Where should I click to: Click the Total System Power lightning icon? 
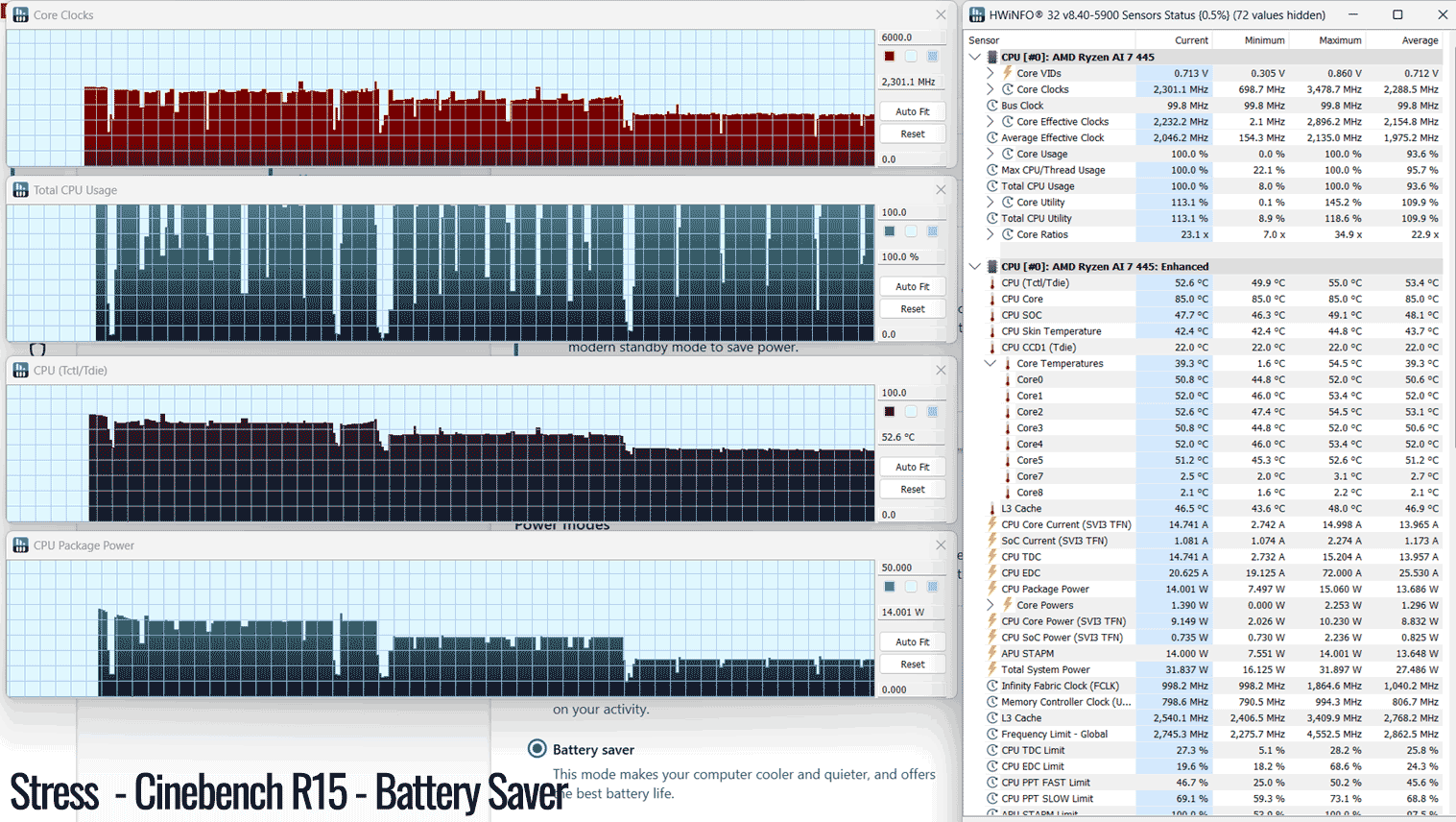click(x=992, y=670)
